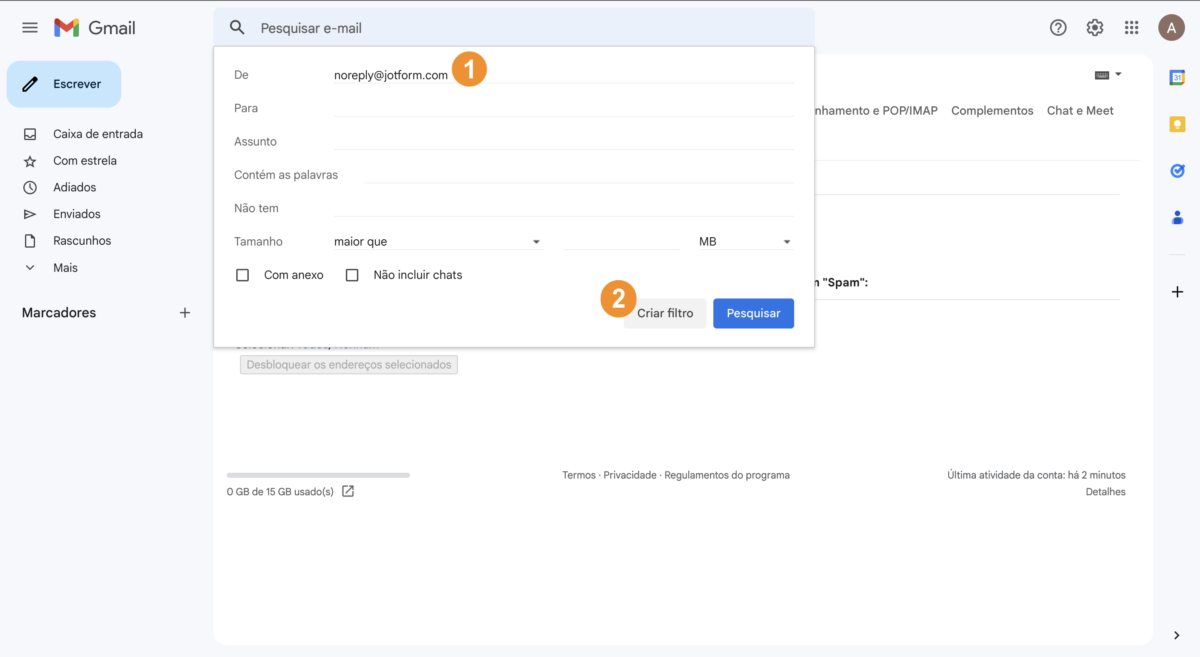Screen dimensions: 1200x657
Task: Switch to Chat e Meet tab
Action: click(1080, 111)
